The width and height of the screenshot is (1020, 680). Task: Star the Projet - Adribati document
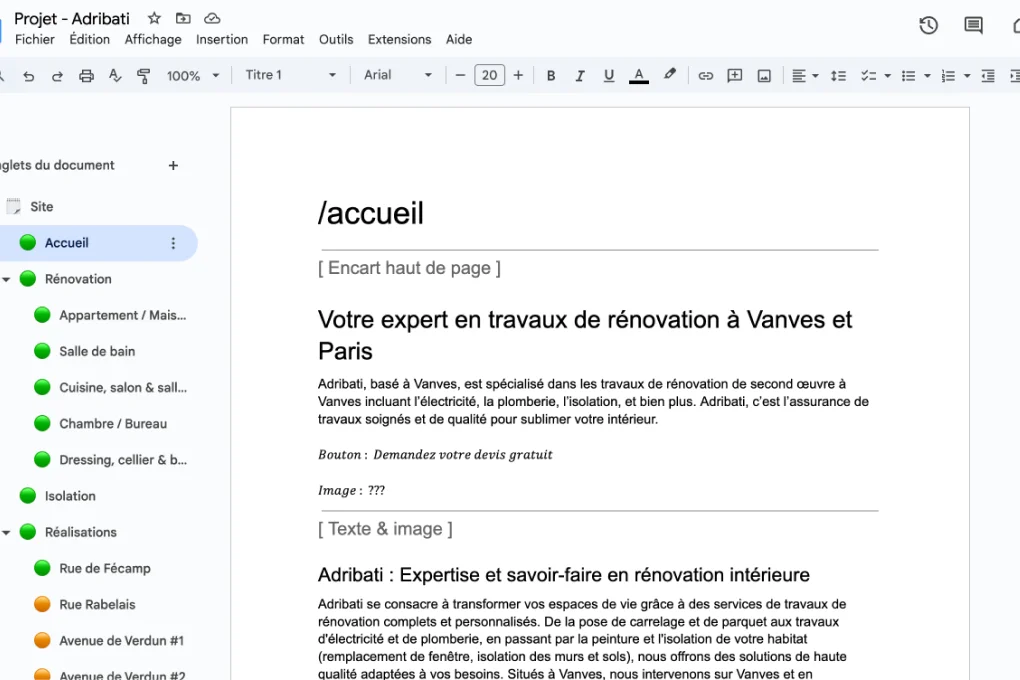(x=154, y=18)
